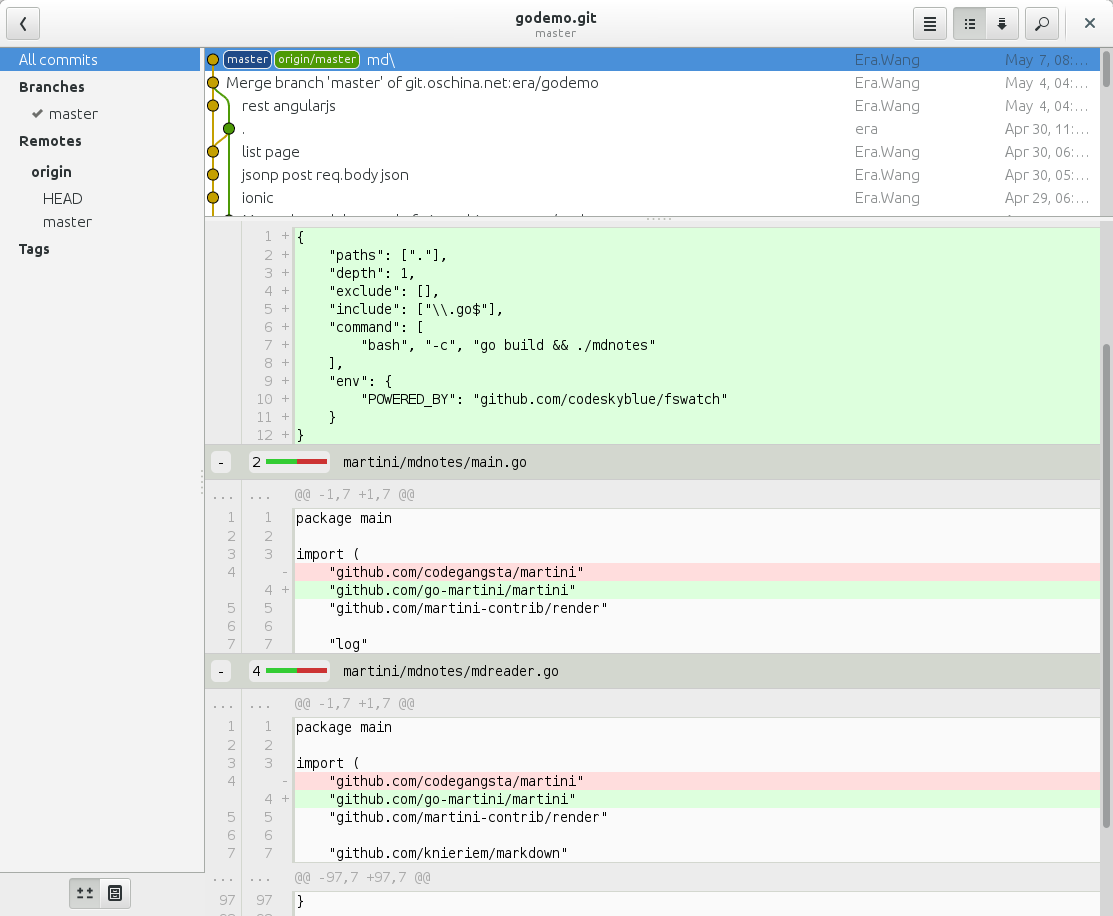Open search with the magnifier icon
1113x916 pixels.
coord(1042,23)
